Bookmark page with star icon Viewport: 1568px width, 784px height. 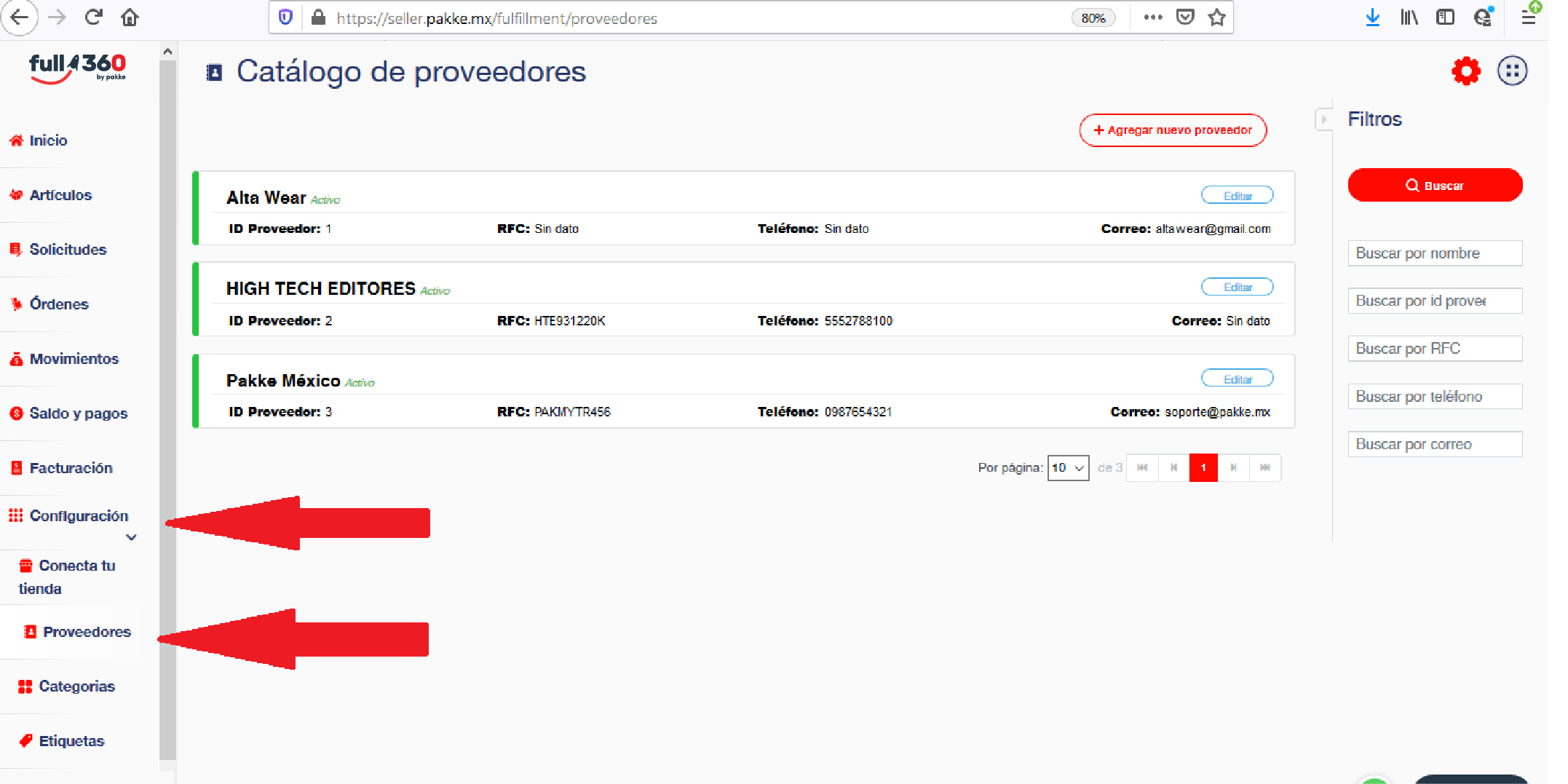[x=1216, y=17]
